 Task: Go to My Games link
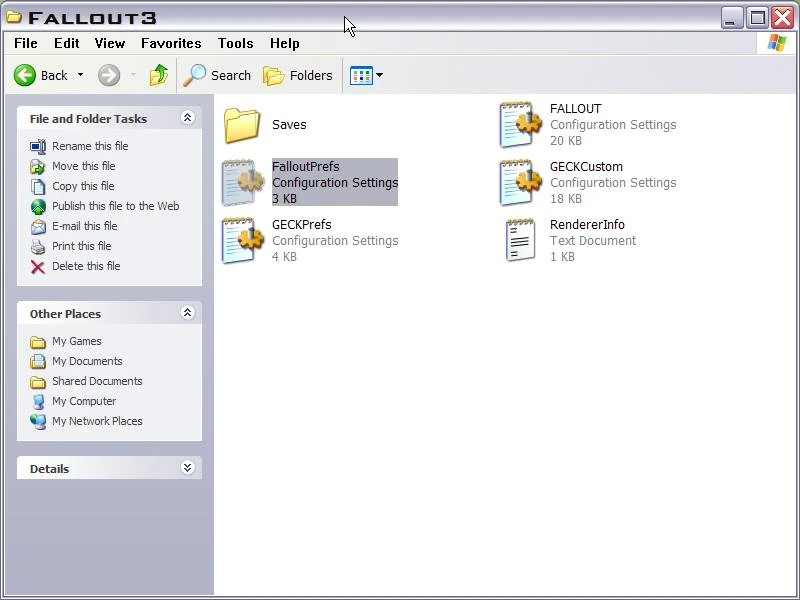pos(77,341)
